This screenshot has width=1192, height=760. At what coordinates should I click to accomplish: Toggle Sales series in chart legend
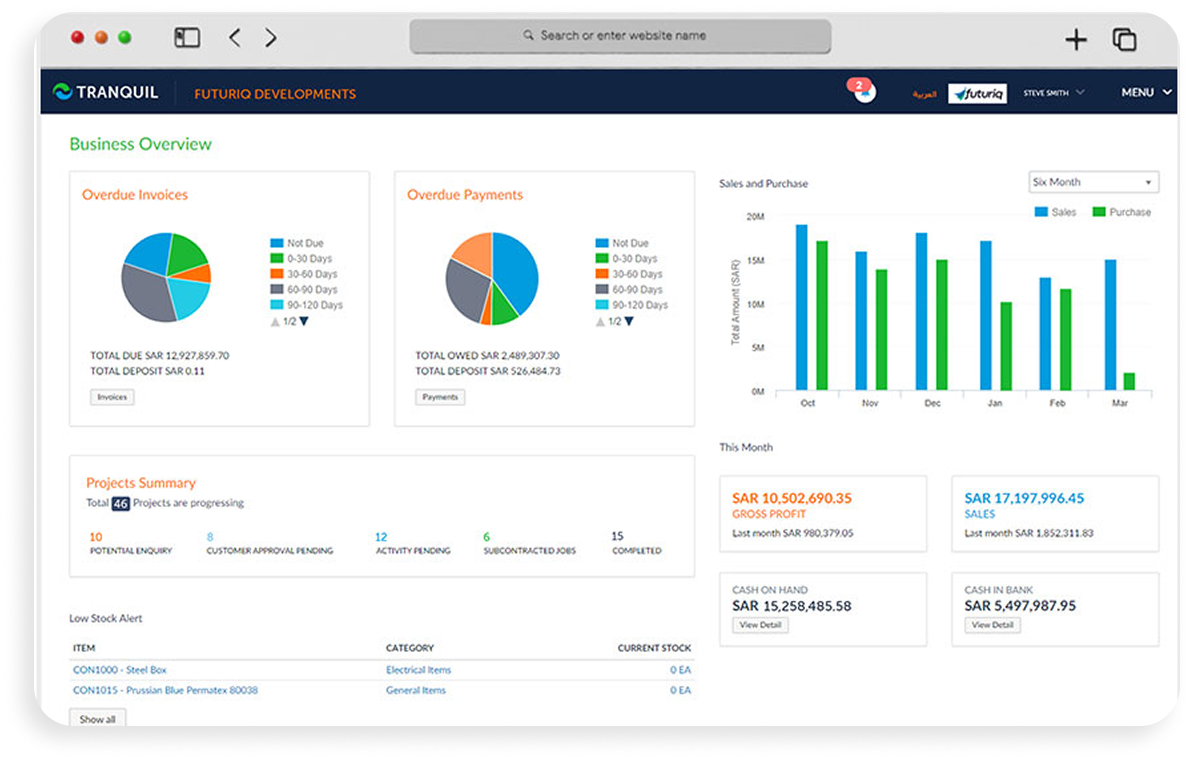[x=1055, y=212]
